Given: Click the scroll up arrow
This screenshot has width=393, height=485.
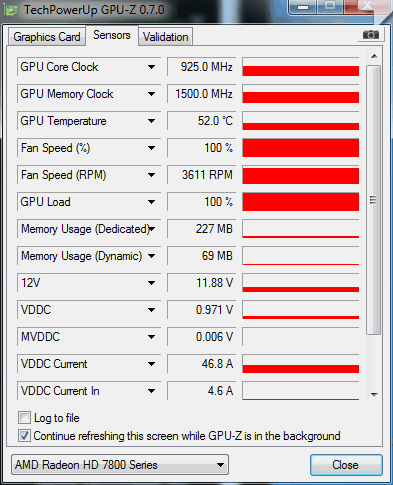Looking at the screenshot, I should pos(374,56).
